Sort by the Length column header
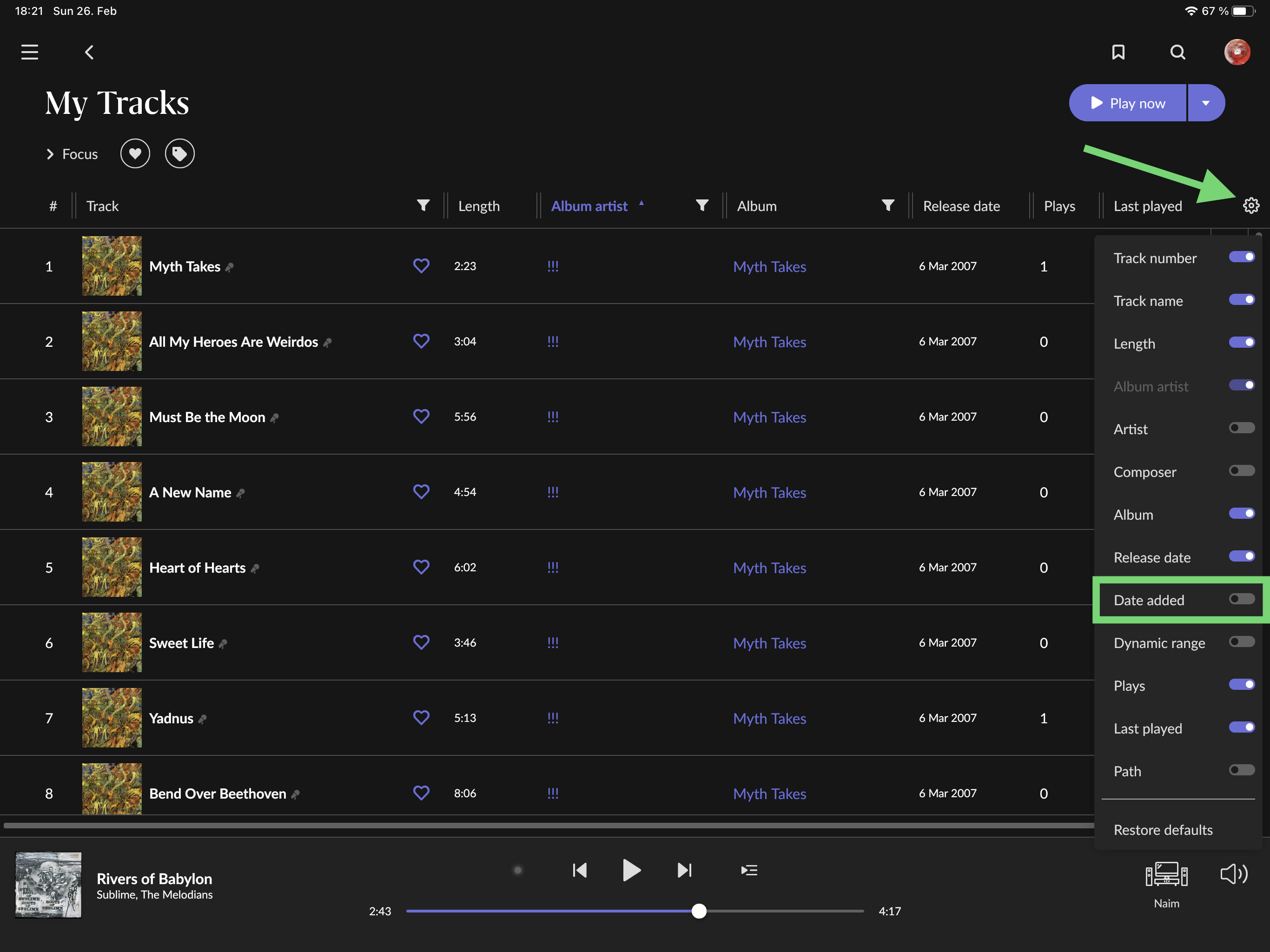1270x952 pixels. [479, 205]
